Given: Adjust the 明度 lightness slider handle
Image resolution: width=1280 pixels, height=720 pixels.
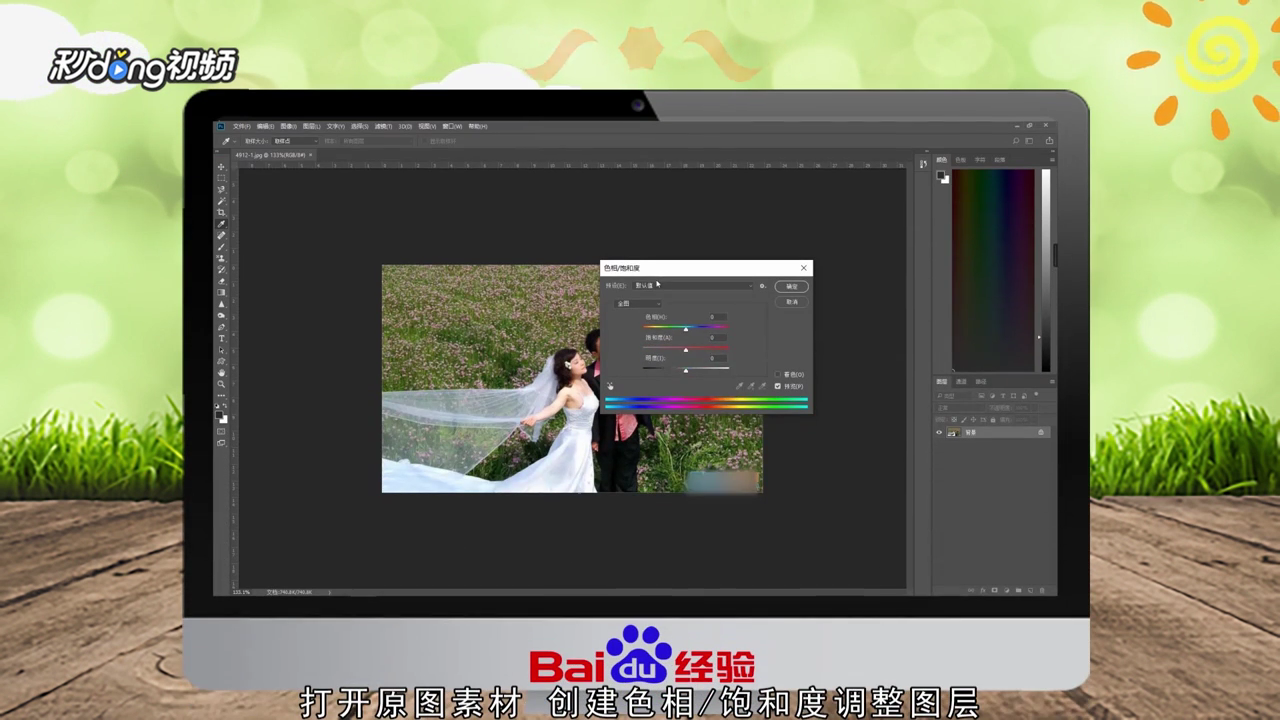Looking at the screenshot, I should pyautogui.click(x=686, y=371).
